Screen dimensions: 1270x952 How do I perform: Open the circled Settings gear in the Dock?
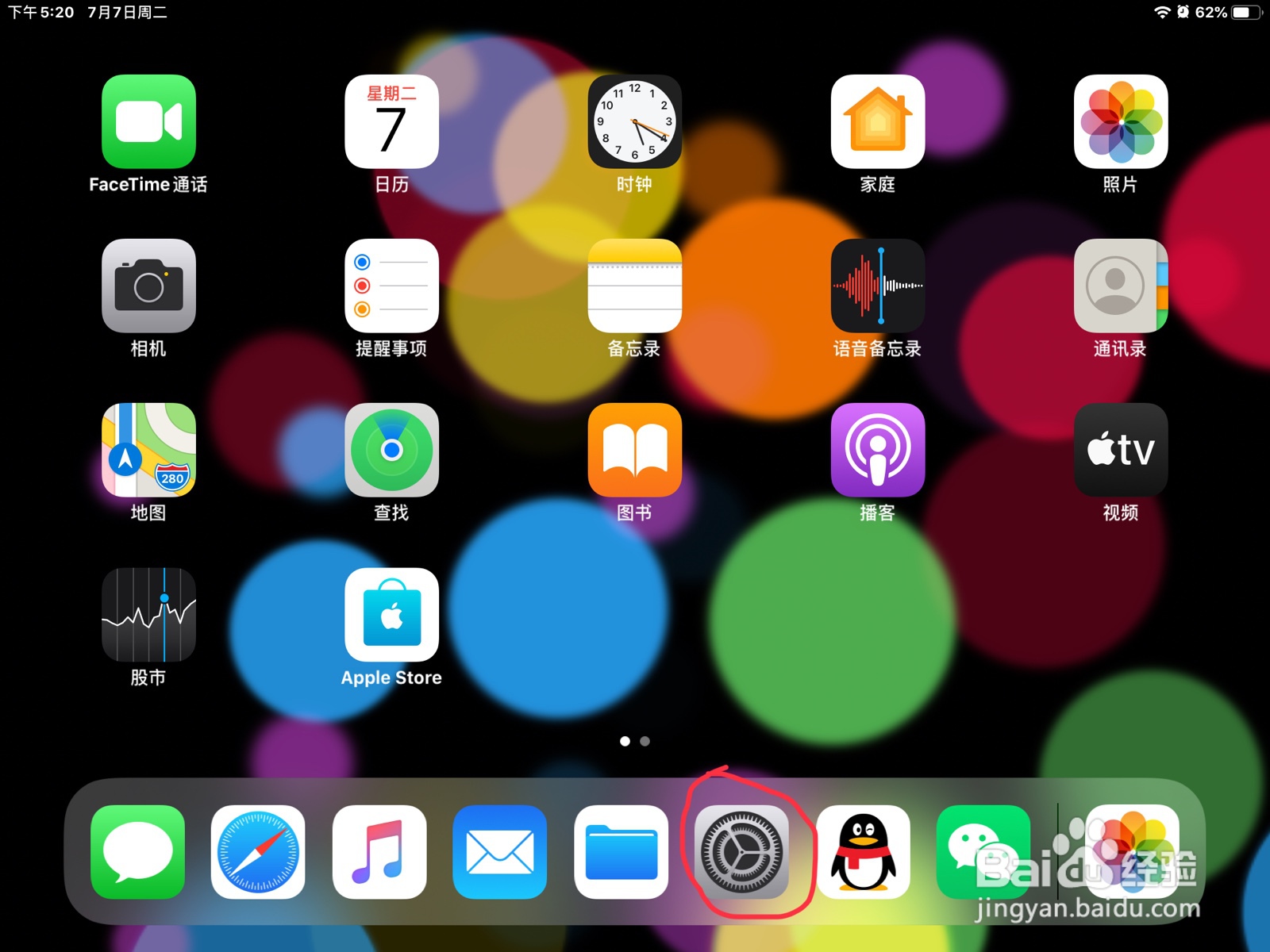click(x=743, y=852)
